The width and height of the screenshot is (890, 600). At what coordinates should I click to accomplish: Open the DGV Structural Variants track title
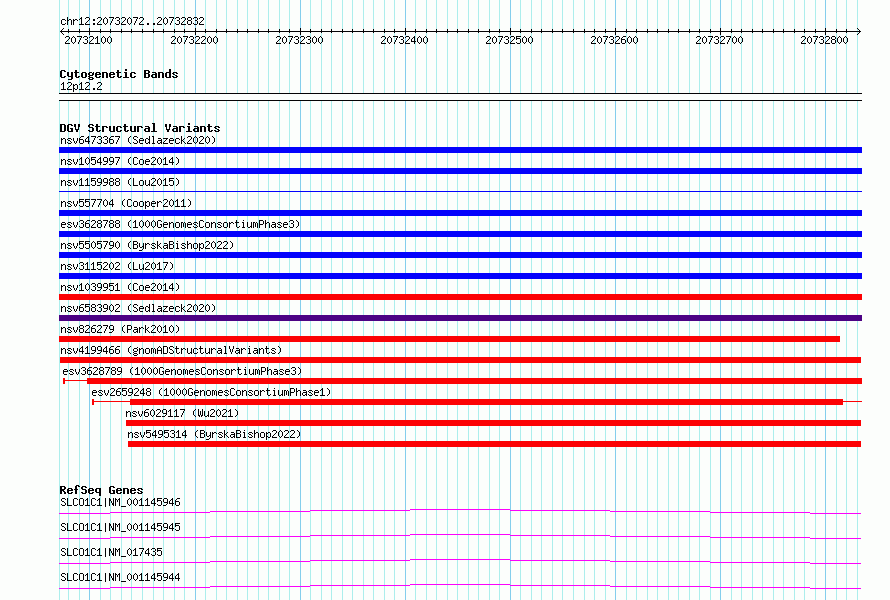140,128
